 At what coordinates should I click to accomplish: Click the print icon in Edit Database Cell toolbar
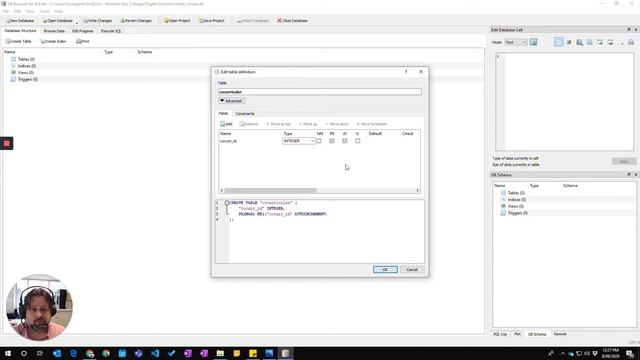click(x=631, y=42)
